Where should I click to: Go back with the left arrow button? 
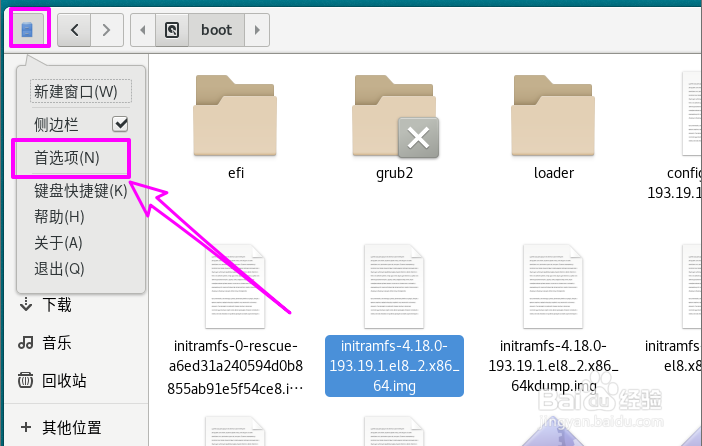click(x=74, y=30)
